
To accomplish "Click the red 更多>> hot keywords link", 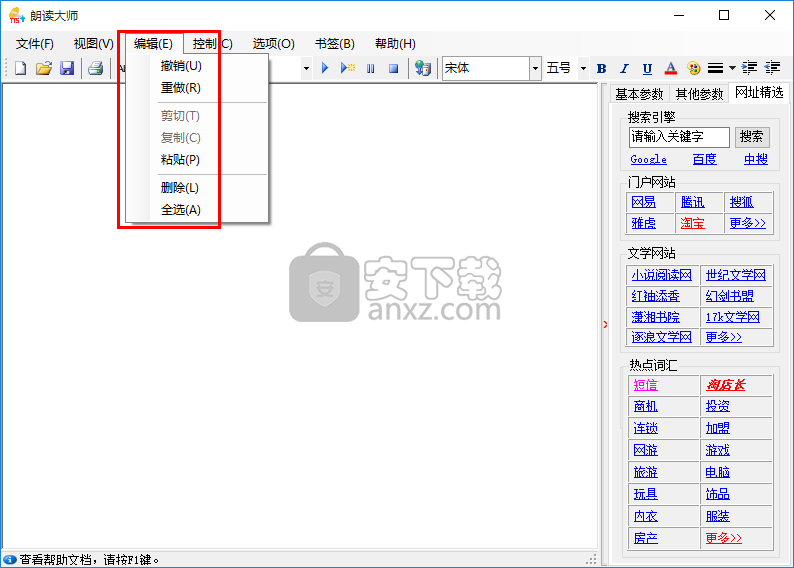I will click(724, 538).
